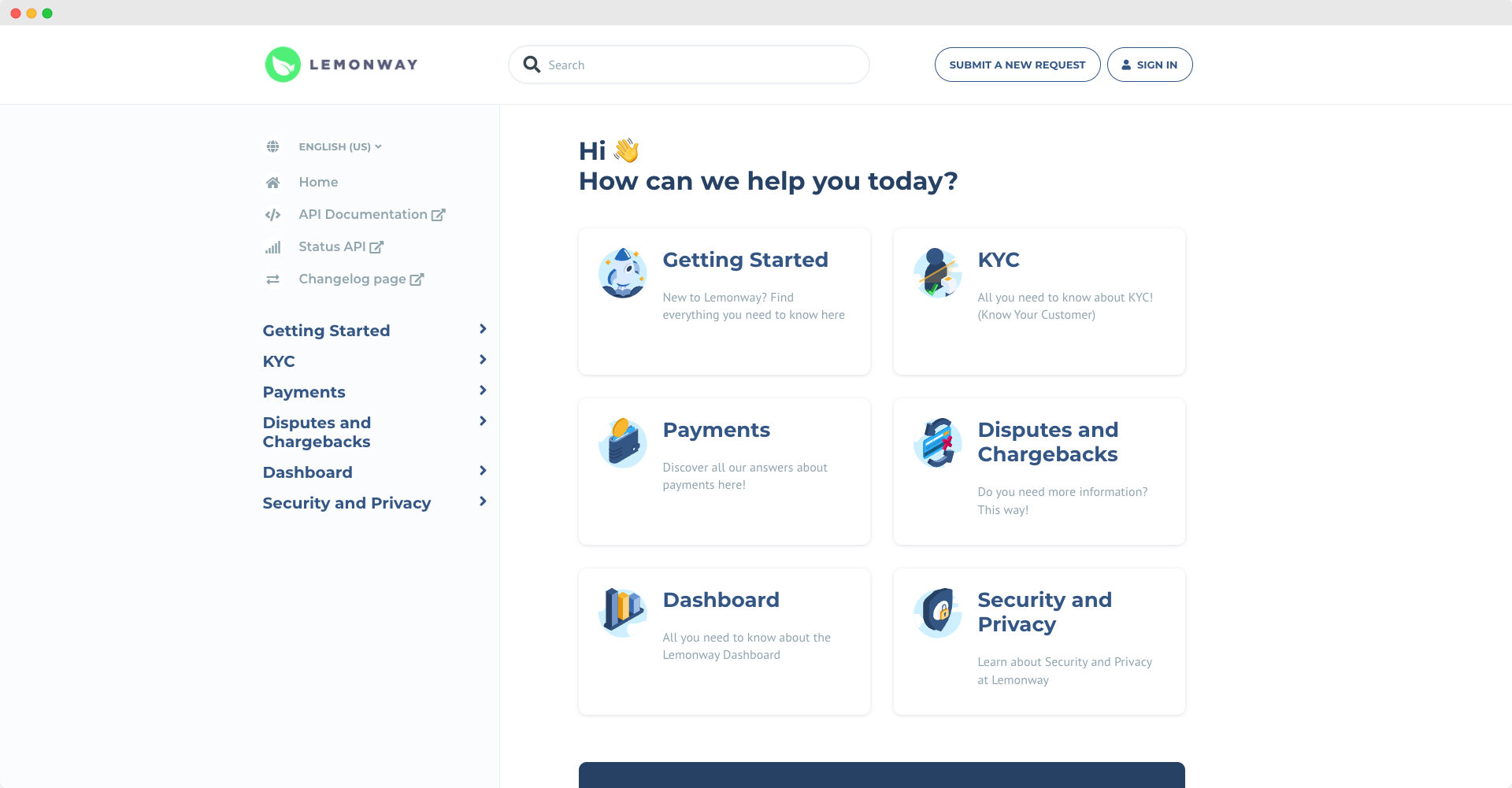Viewport: 1512px width, 788px height.
Task: Click 'All you need to know about KYC!' text
Action: pyautogui.click(x=1065, y=306)
